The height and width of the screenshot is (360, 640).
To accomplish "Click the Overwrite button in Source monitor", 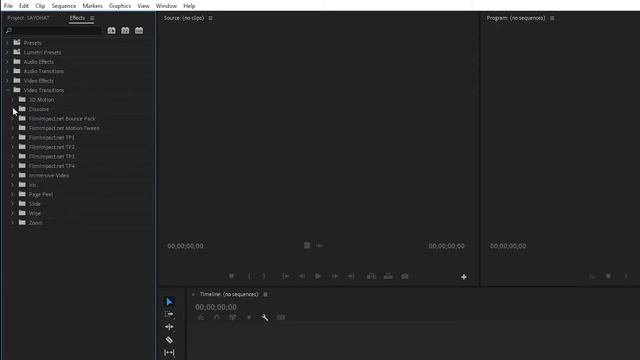I will pyautogui.click(x=388, y=276).
